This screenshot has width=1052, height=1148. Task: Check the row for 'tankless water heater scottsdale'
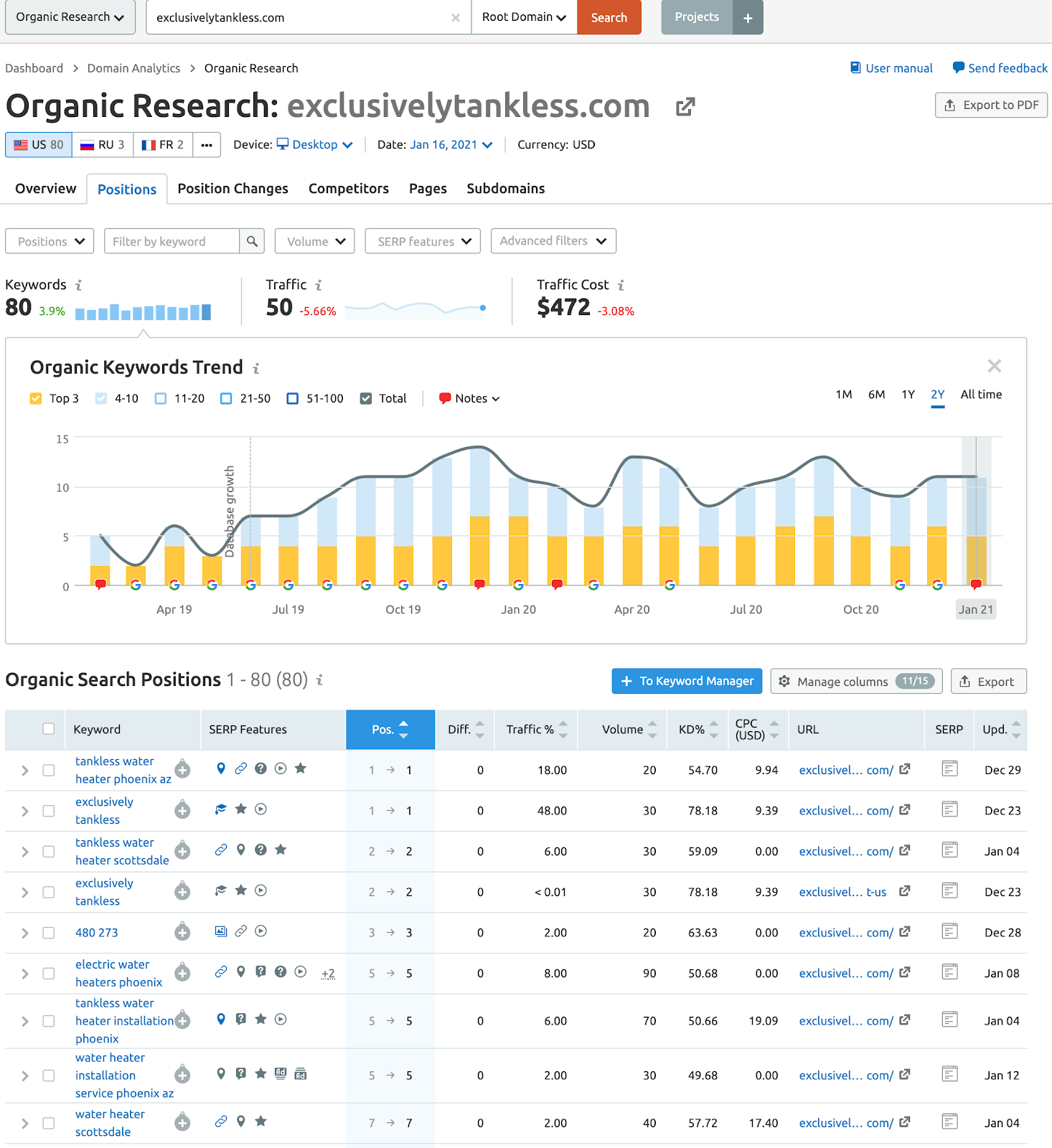tap(48, 852)
